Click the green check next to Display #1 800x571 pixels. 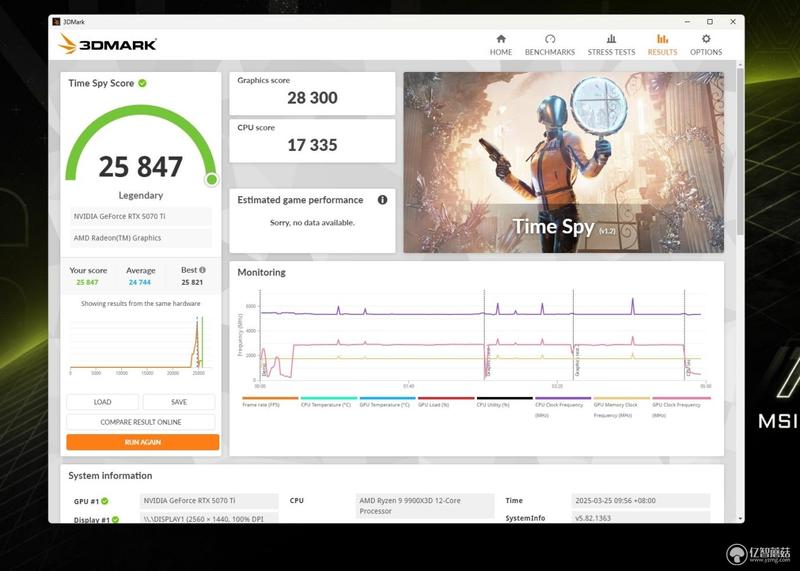(115, 519)
